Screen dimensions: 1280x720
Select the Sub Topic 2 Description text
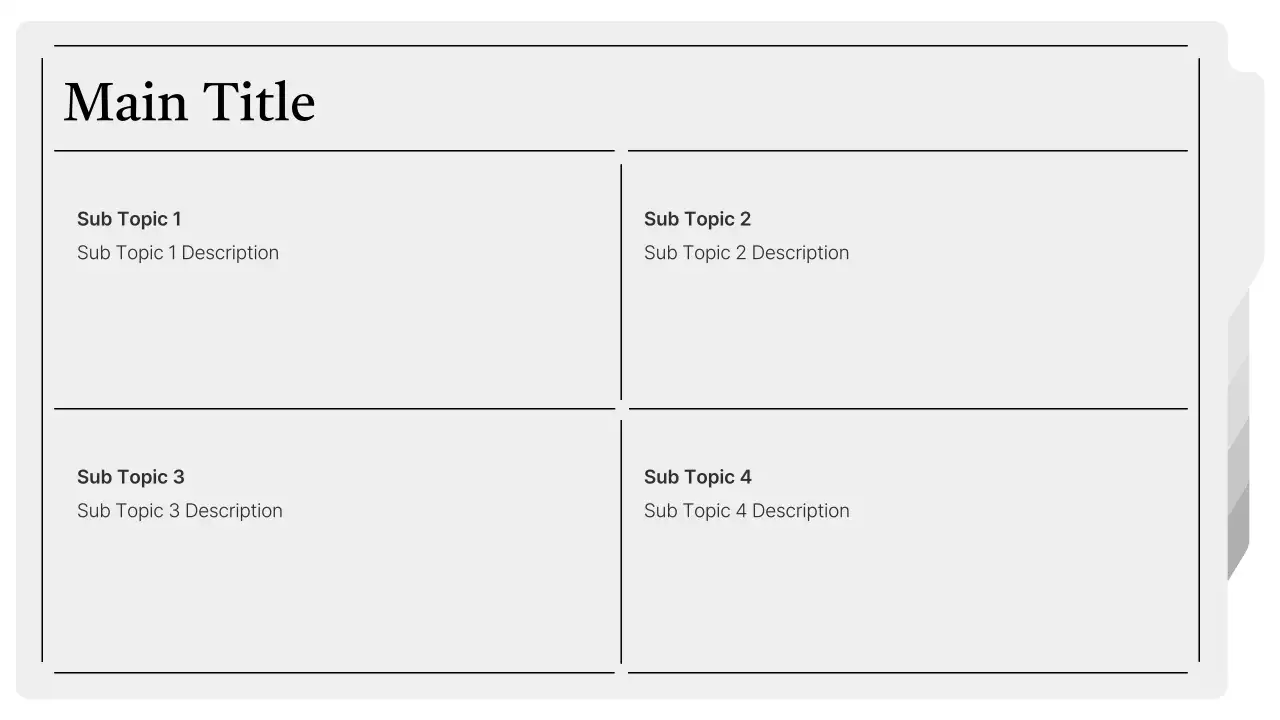[x=746, y=253]
